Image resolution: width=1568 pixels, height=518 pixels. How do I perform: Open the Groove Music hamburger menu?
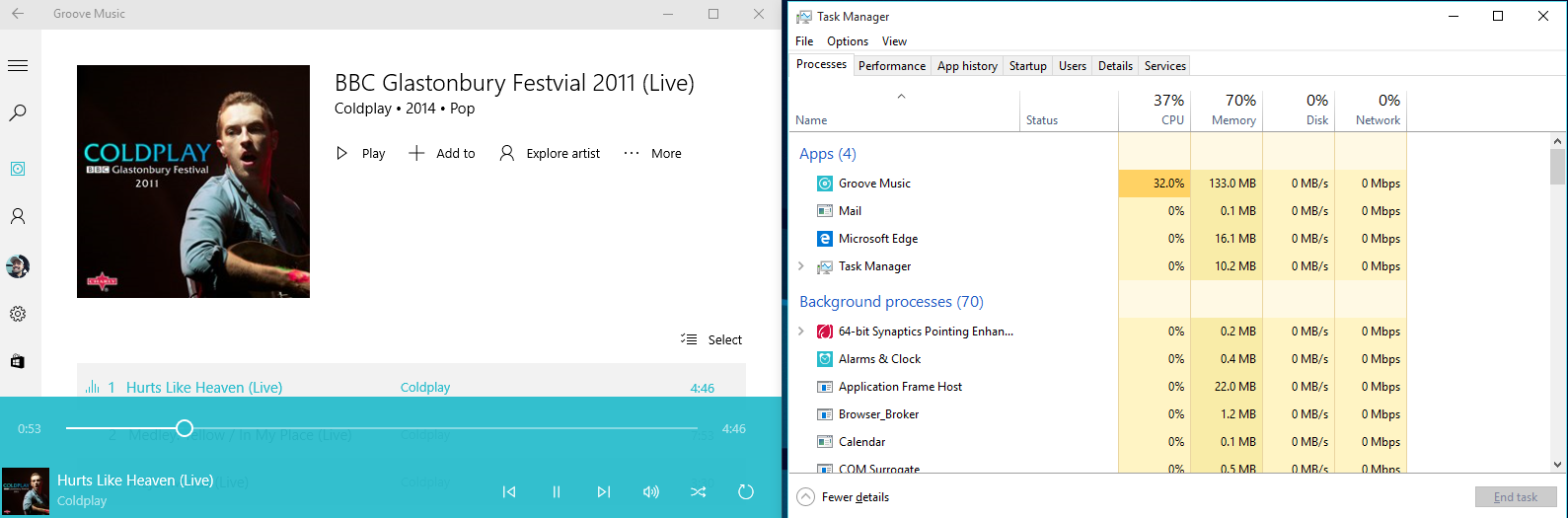18,65
